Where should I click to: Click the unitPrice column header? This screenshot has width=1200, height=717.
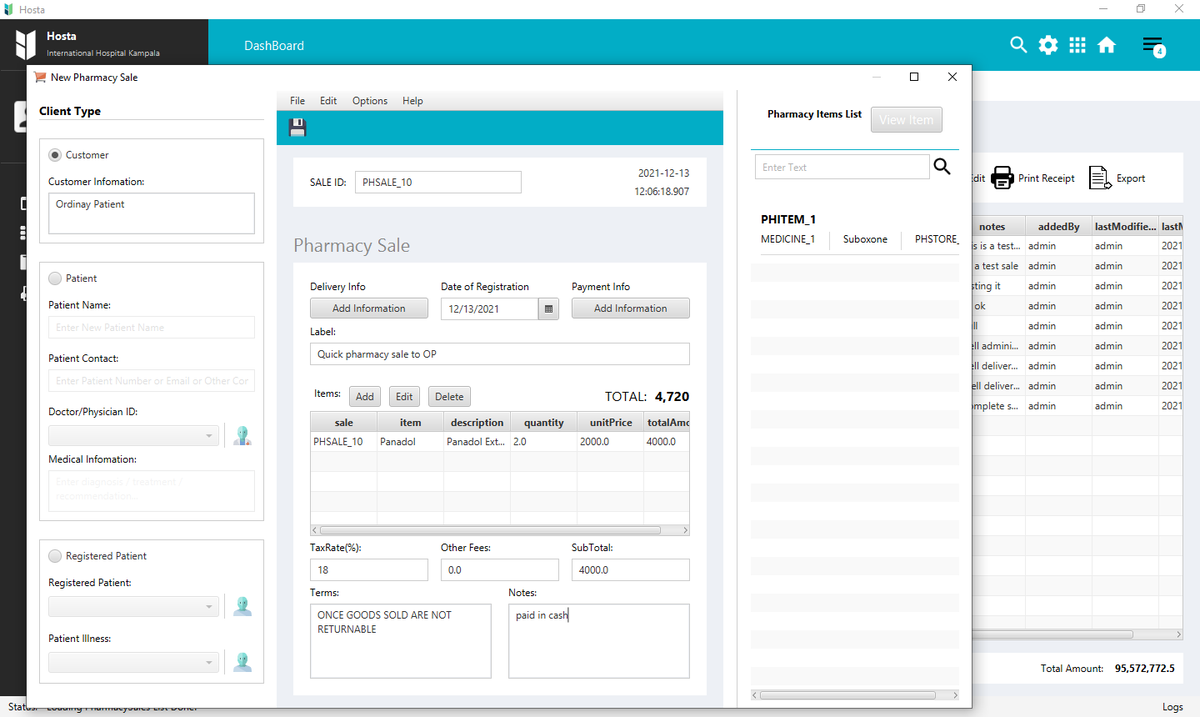coord(610,422)
